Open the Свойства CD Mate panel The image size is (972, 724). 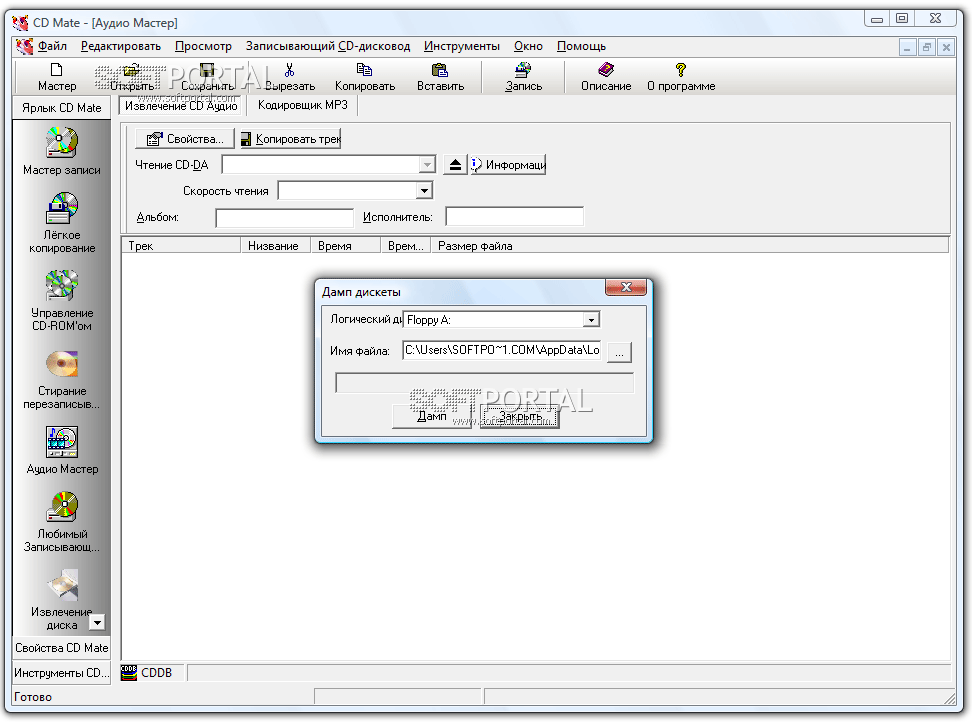(61, 648)
